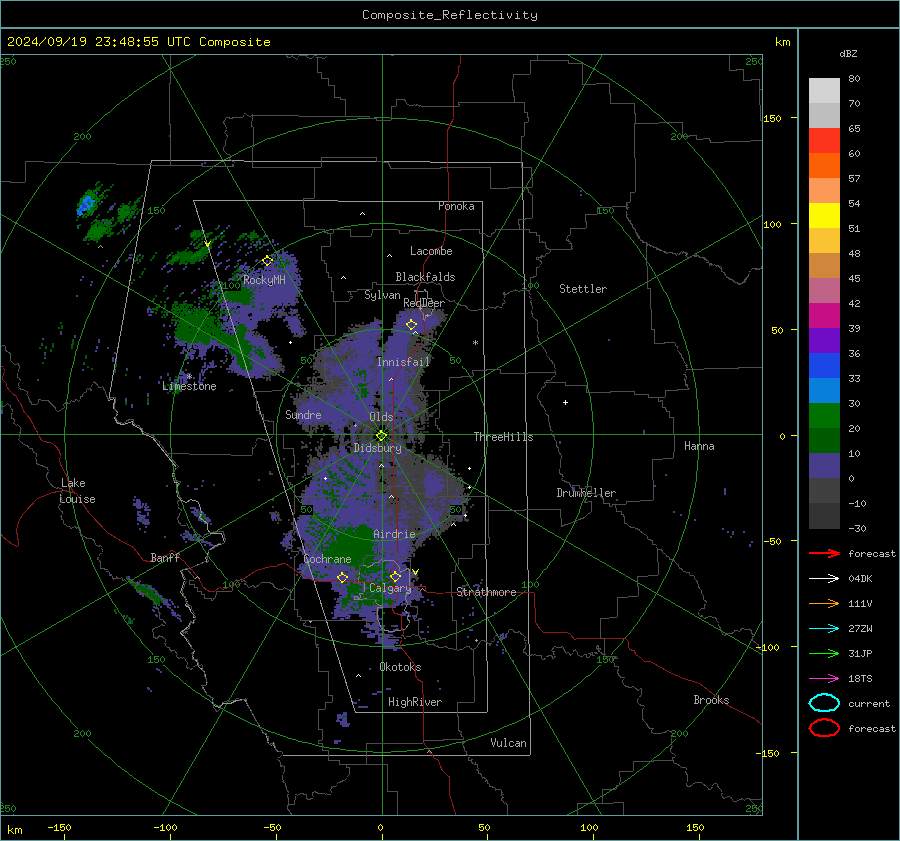Select the Cochrane label on the map
900x841 pixels.
click(327, 559)
